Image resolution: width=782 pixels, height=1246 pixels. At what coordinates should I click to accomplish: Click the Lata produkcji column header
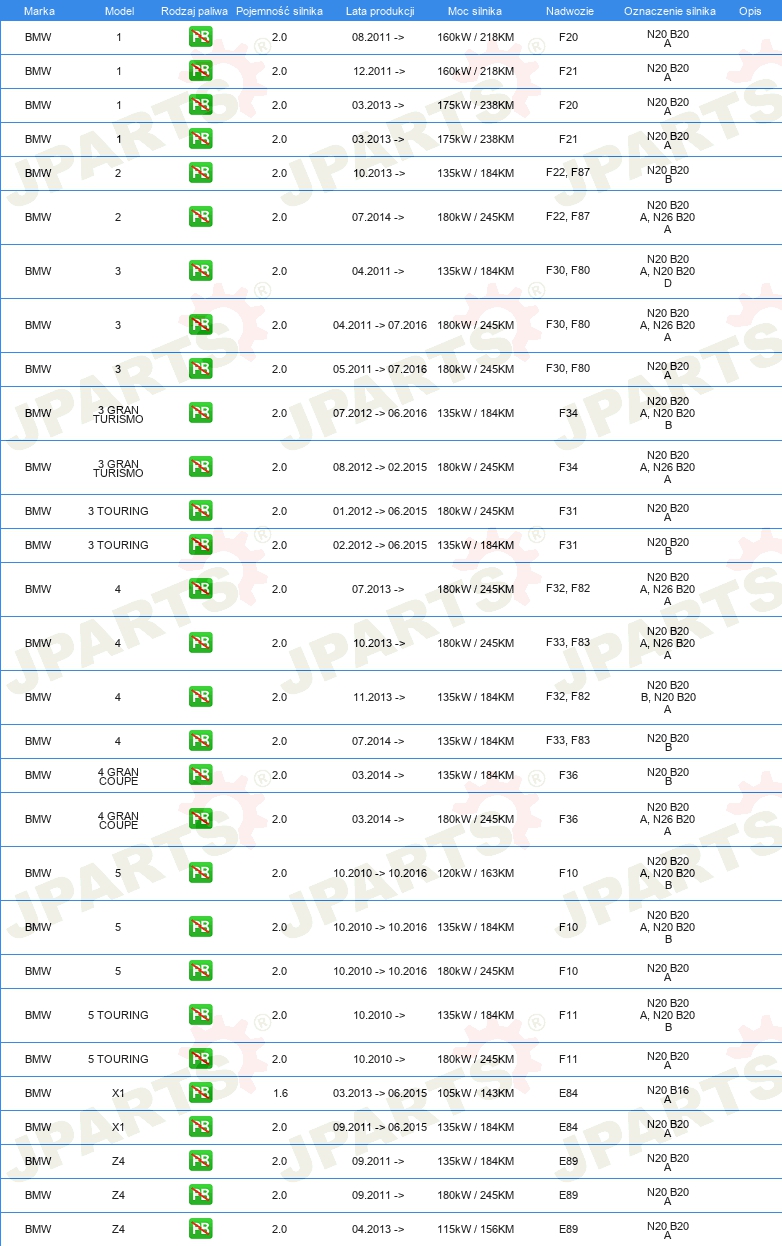tap(380, 11)
